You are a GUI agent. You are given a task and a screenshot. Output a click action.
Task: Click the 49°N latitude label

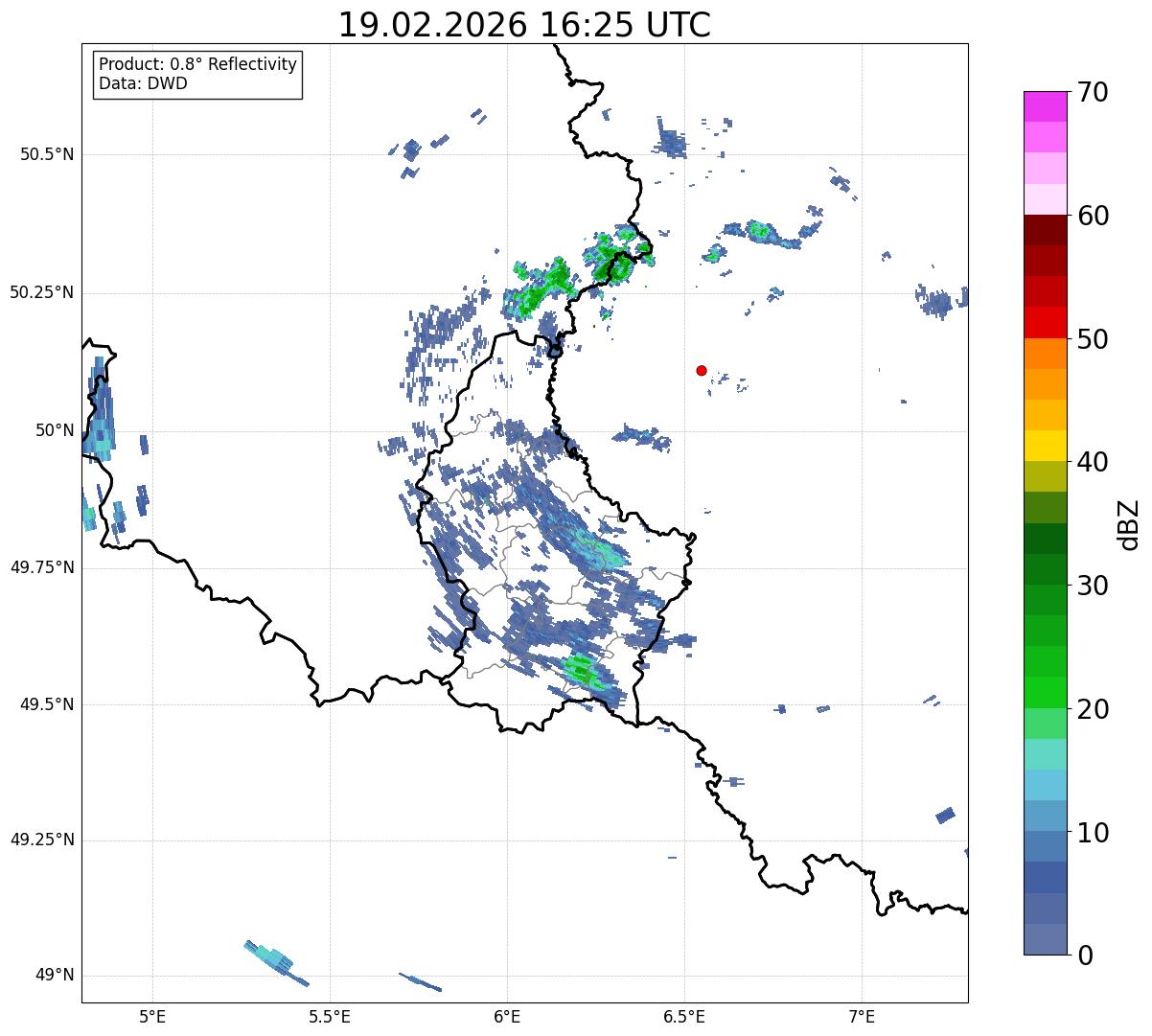[55, 976]
